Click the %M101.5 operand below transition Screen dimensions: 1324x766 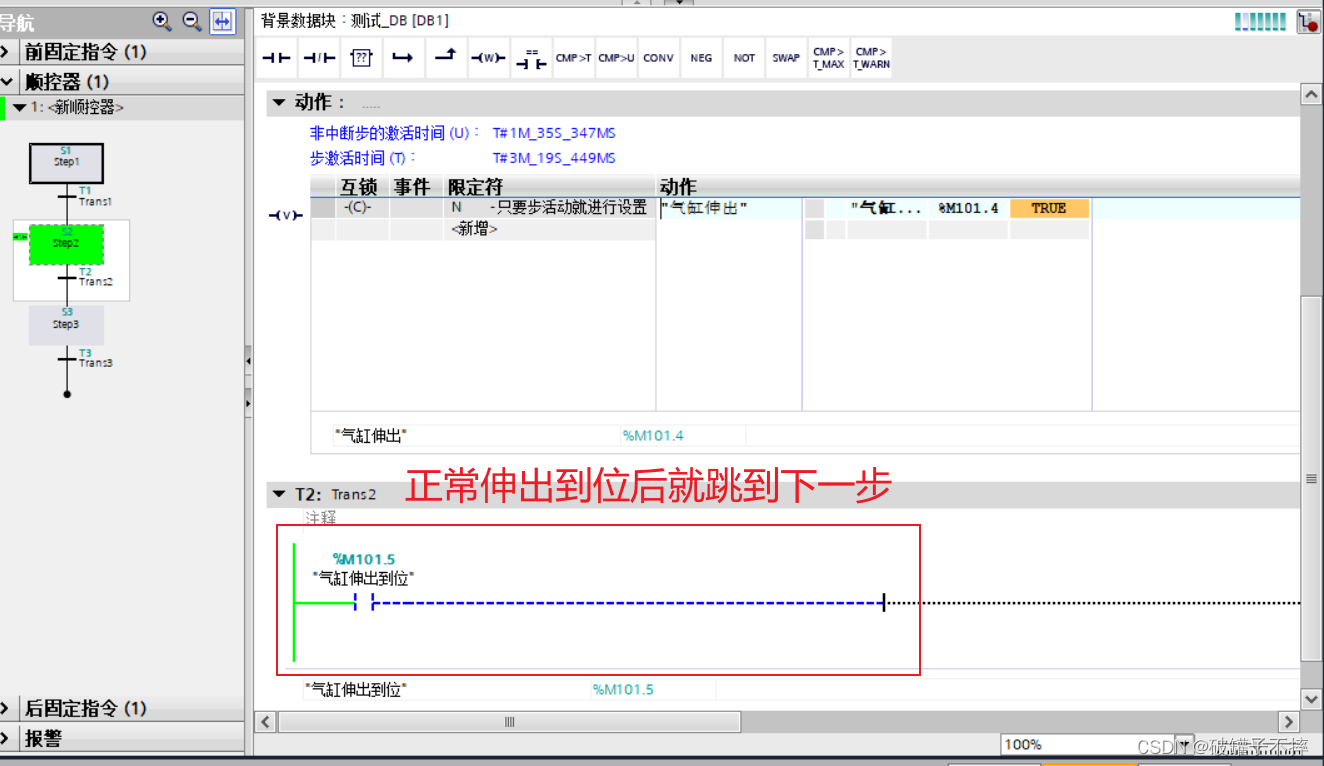coord(623,689)
